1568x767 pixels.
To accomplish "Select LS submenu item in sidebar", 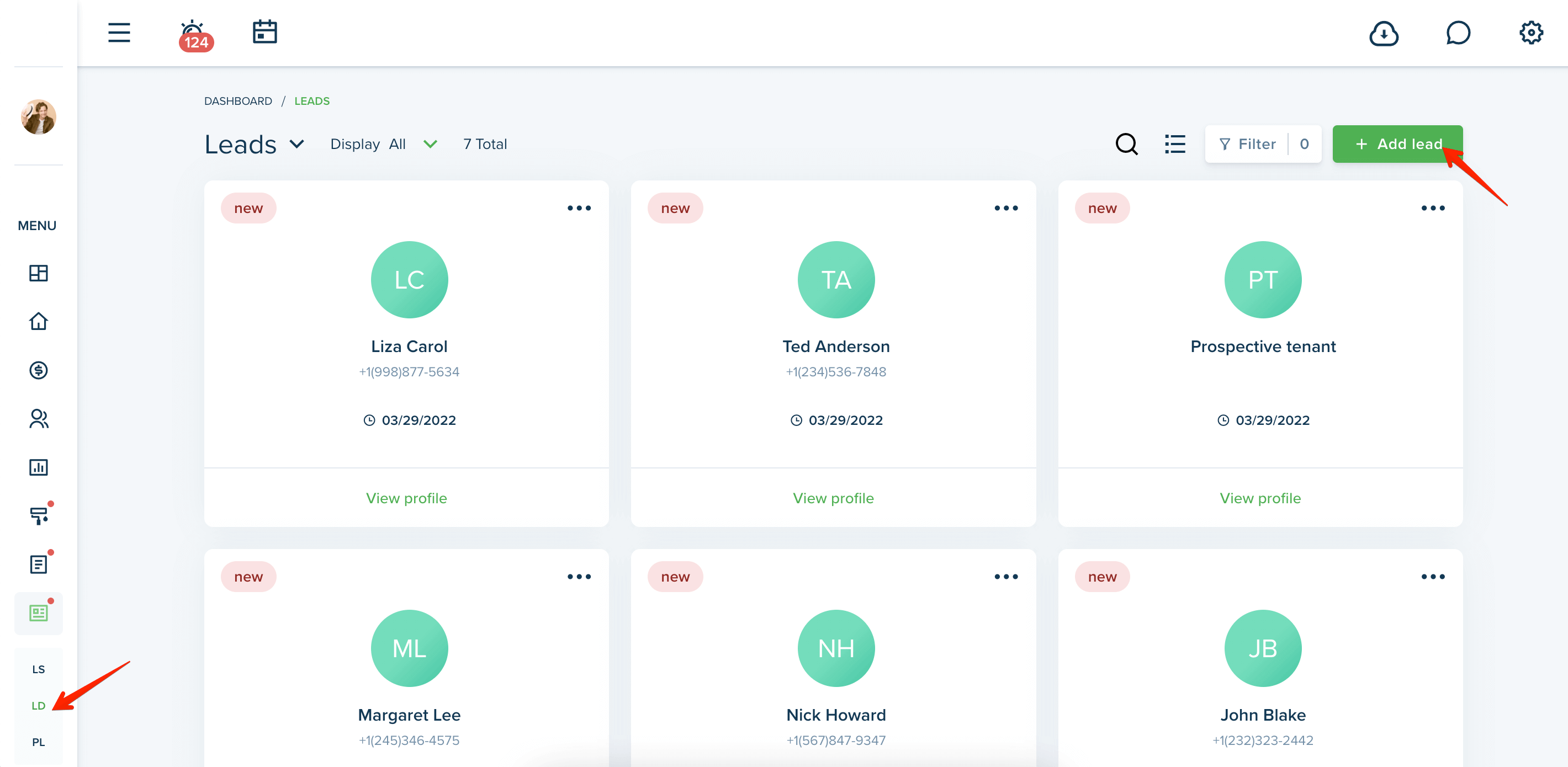I will click(x=38, y=669).
